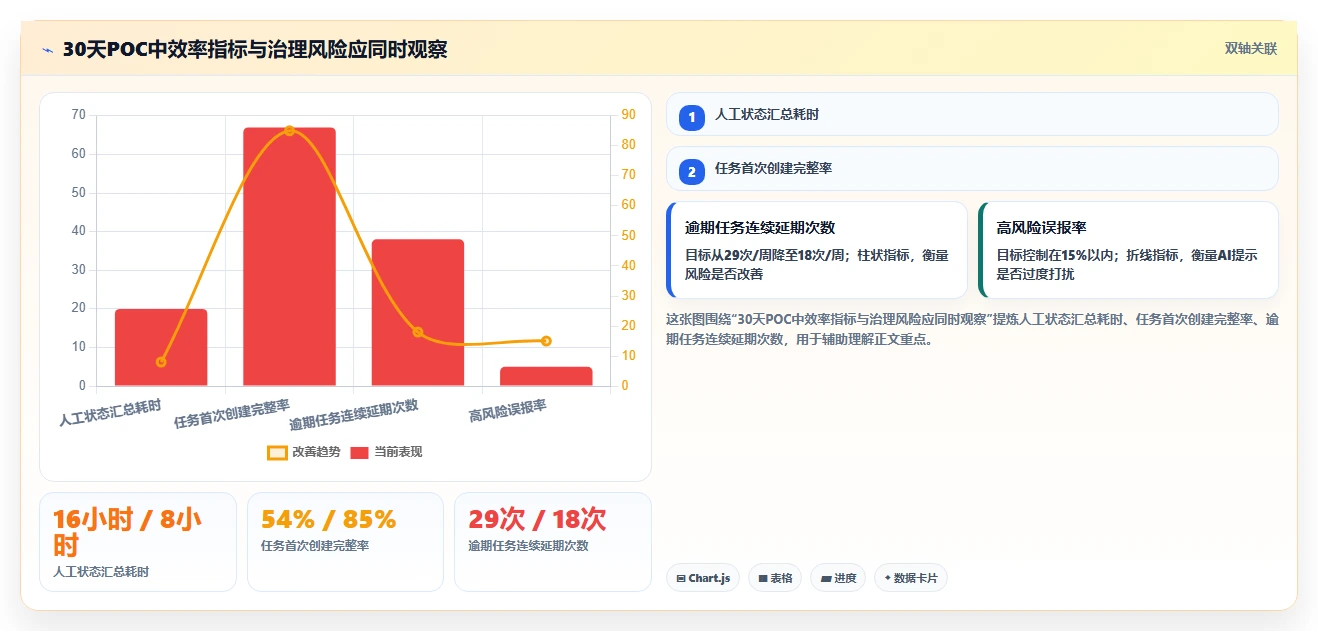Viewport: 1318px width, 631px height.
Task: Click the tallest red bar 任务首次创建完整率
Action: pyautogui.click(x=289, y=257)
